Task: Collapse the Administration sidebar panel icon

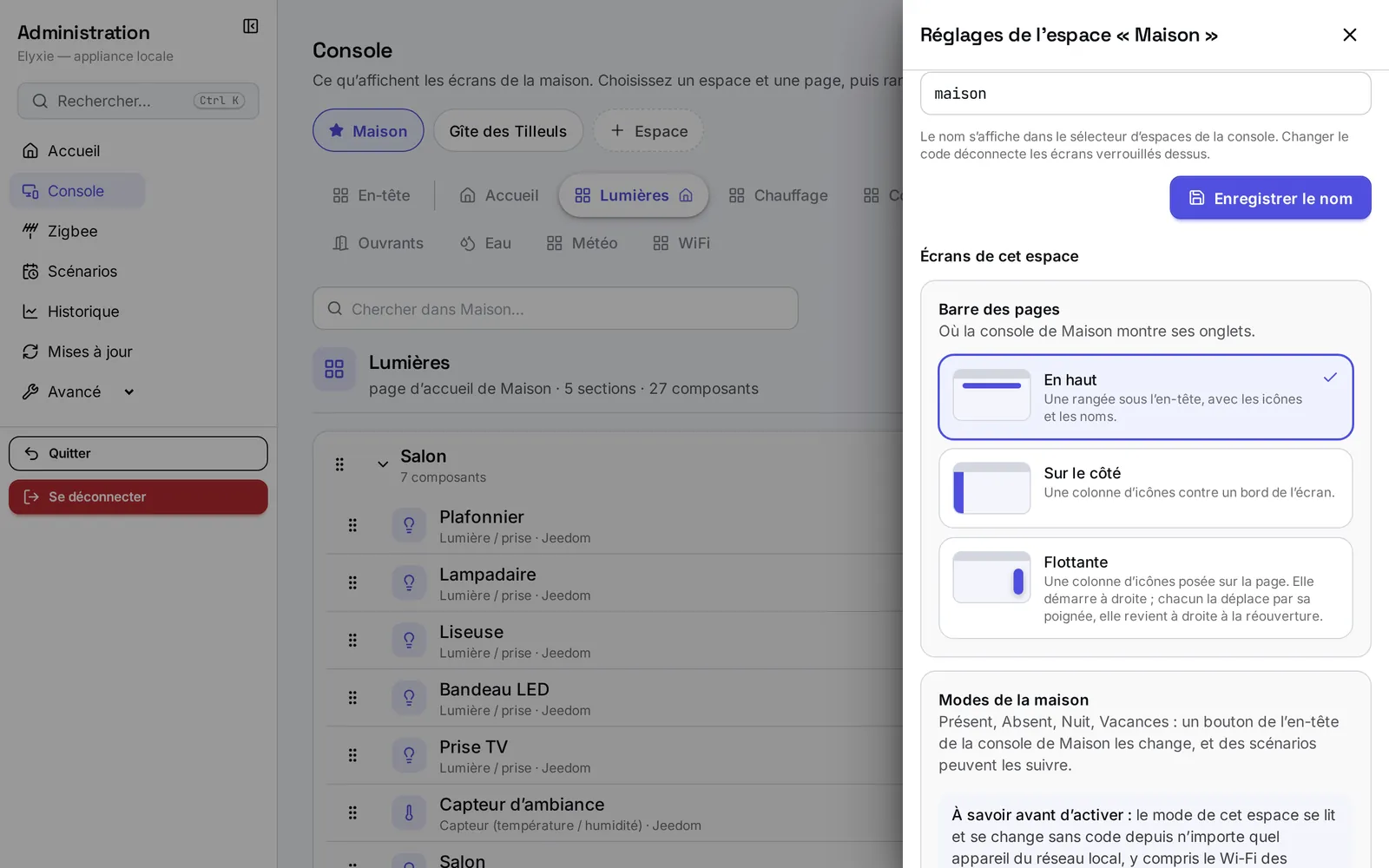Action: tap(250, 26)
